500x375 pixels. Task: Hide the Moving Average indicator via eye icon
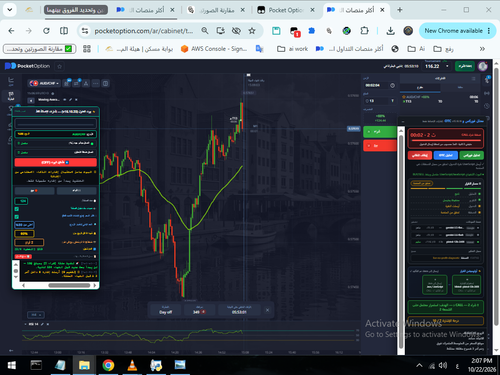[65, 100]
